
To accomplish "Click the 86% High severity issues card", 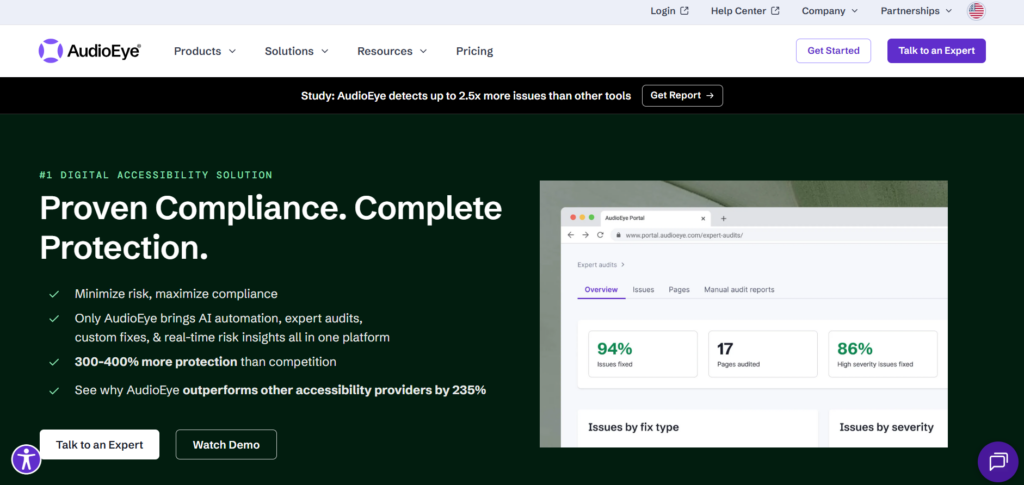I will click(883, 354).
